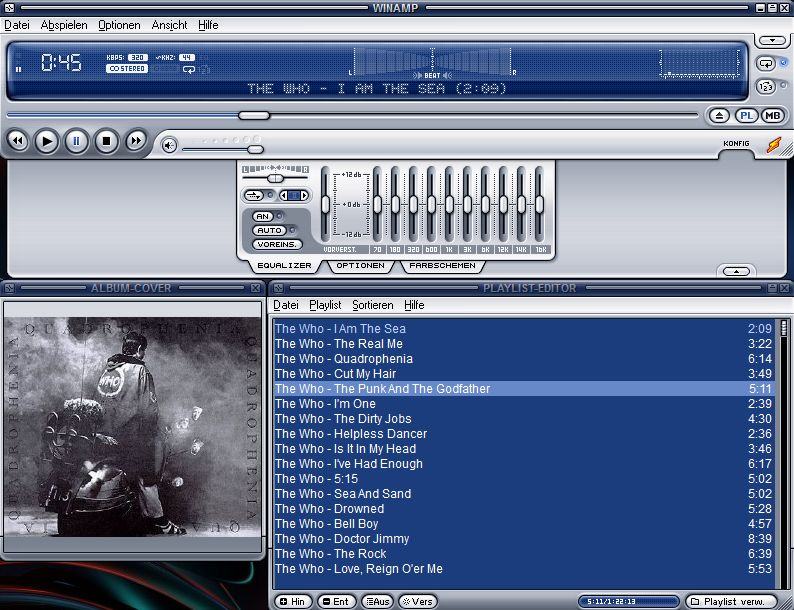Click the Vers (misc) playlist button
794x610 pixels.
tap(418, 601)
